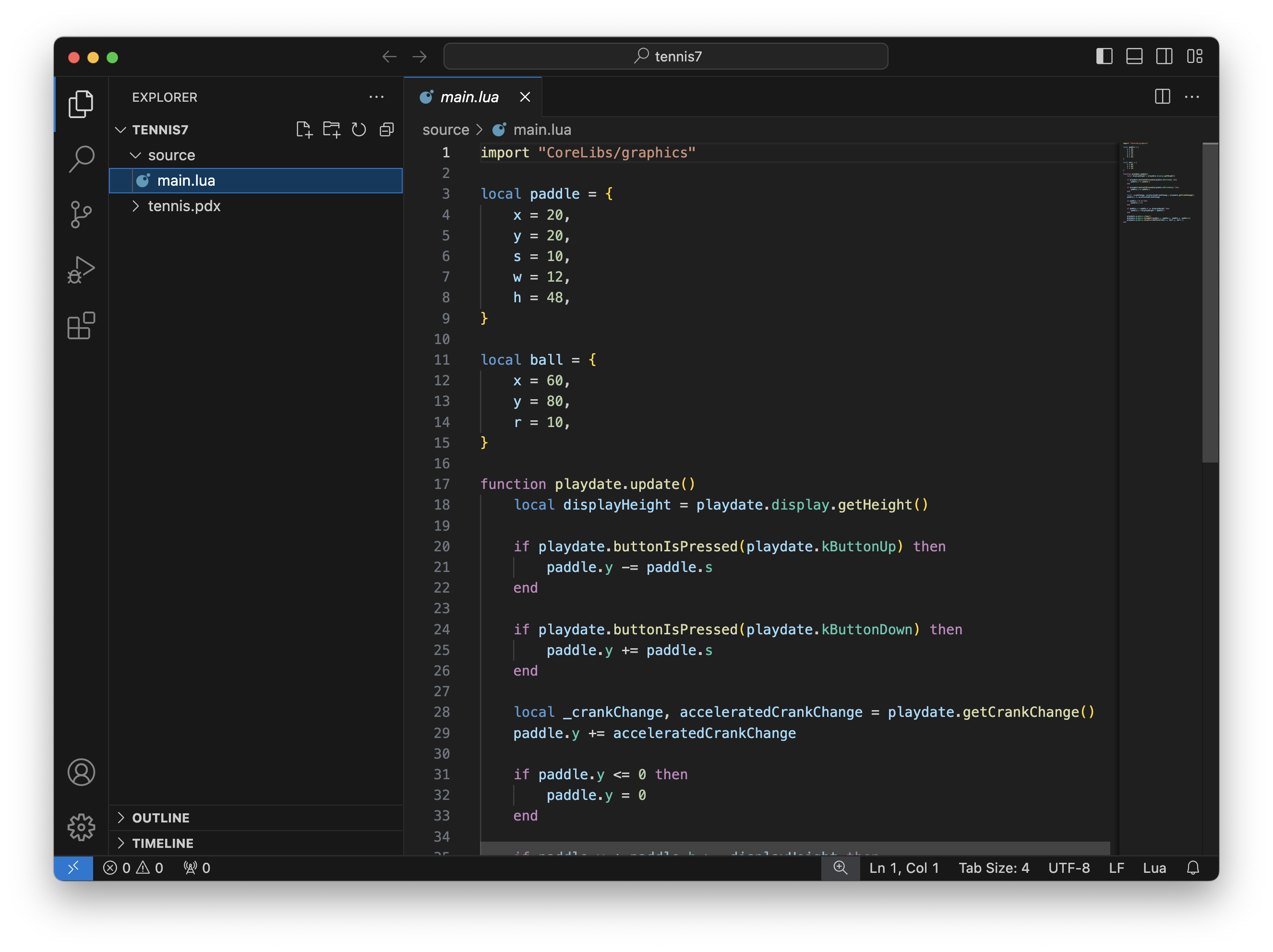The width and height of the screenshot is (1273, 952).
Task: Open the Explorer view in activity bar
Action: (81, 104)
